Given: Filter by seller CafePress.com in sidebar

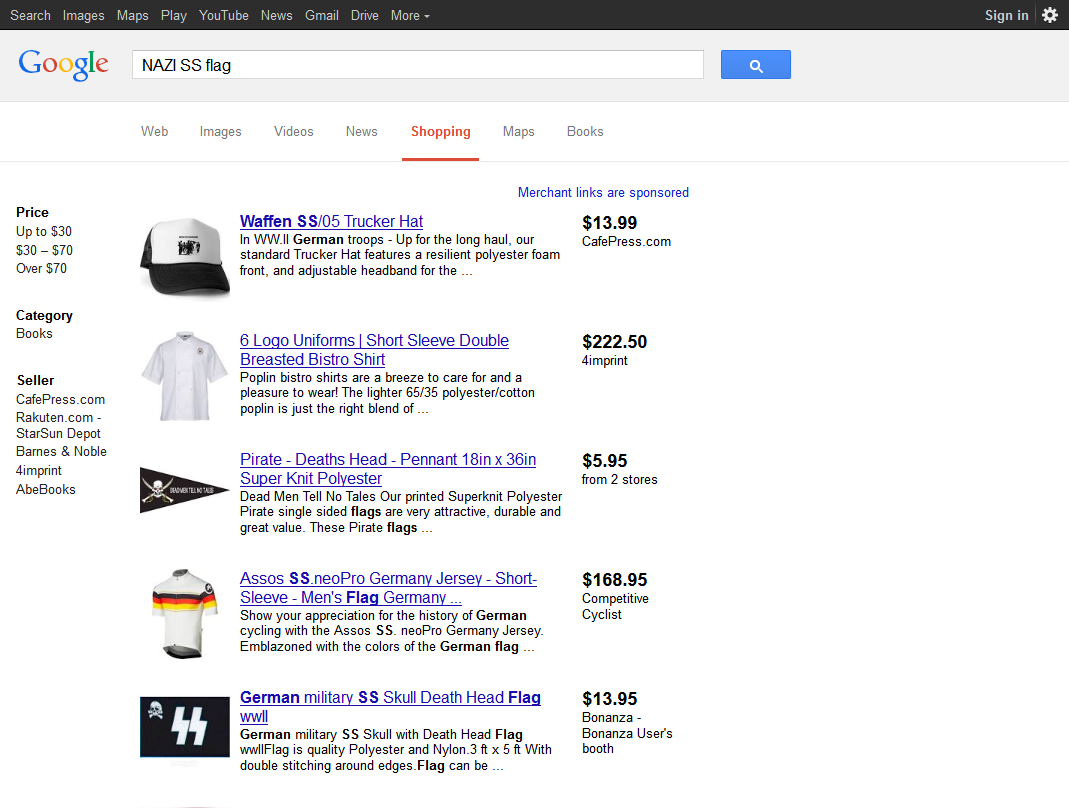Looking at the screenshot, I should (x=61, y=400).
